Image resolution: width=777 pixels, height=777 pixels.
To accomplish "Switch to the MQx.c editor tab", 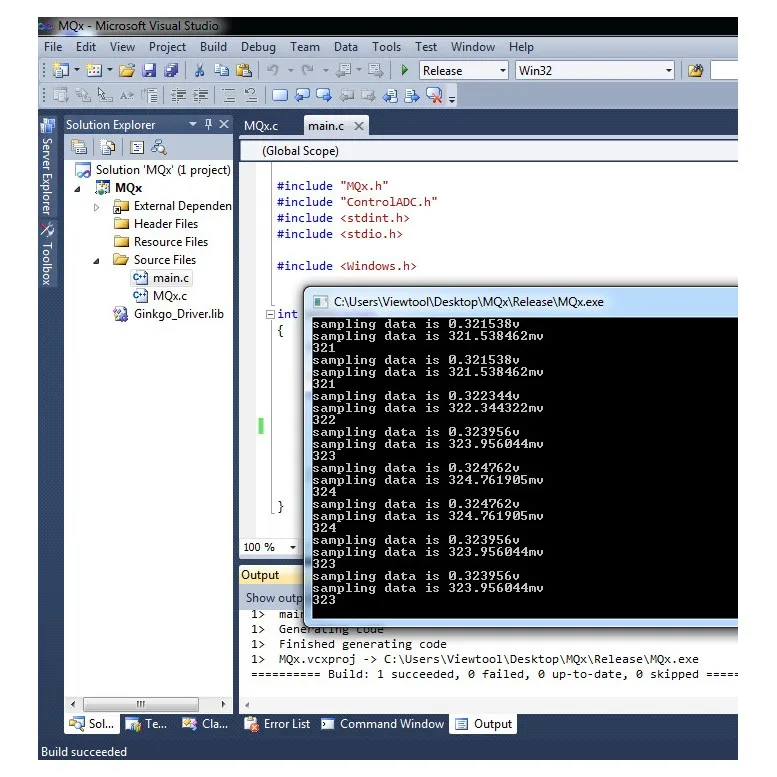I will (261, 126).
